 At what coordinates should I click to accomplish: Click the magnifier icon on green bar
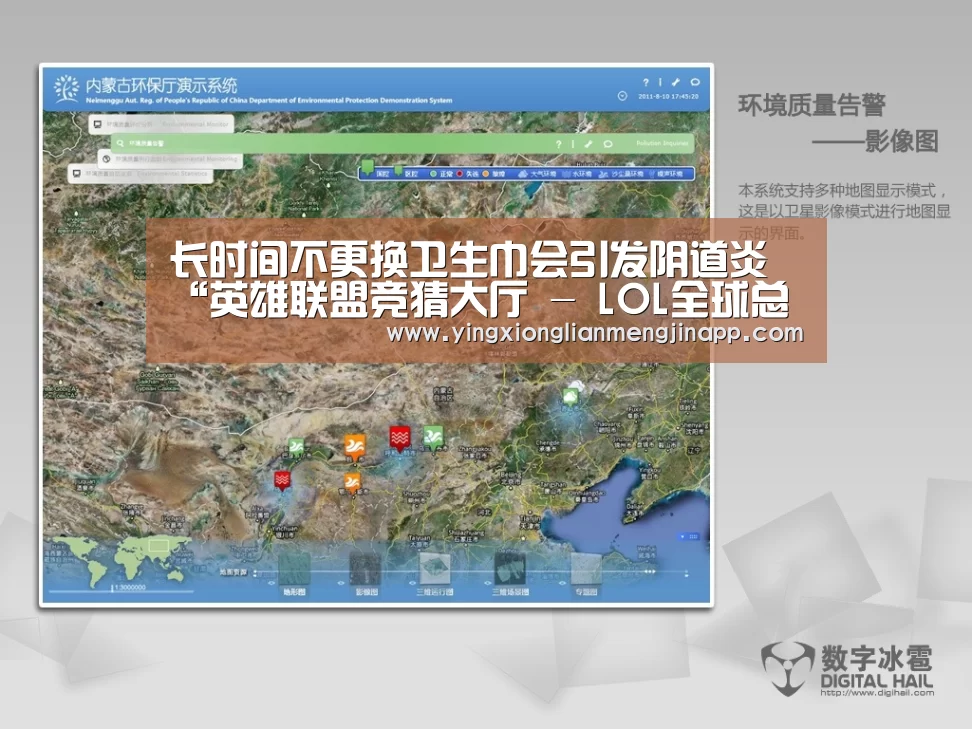tap(120, 143)
